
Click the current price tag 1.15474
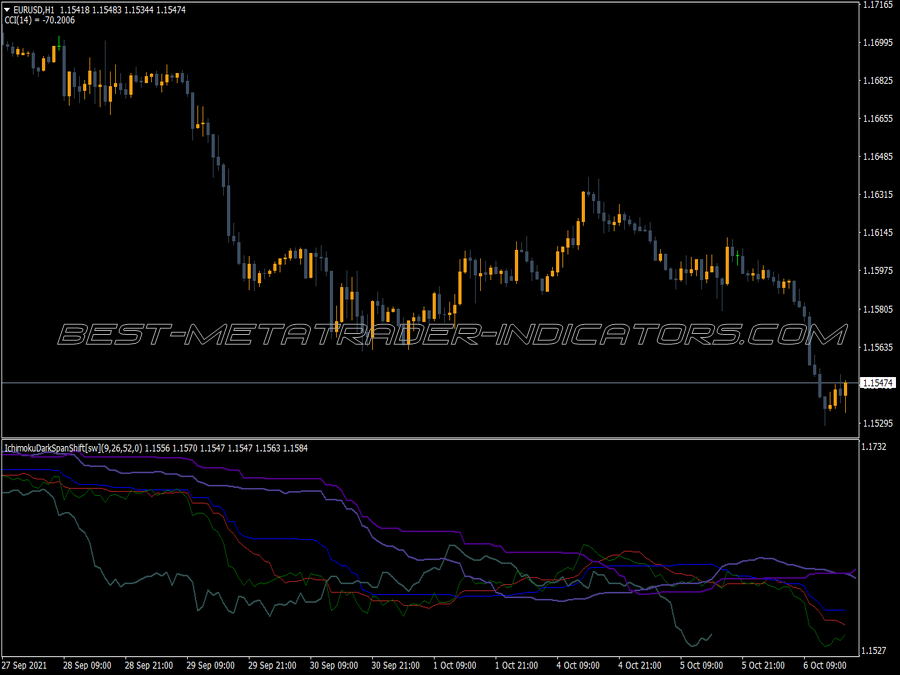878,383
